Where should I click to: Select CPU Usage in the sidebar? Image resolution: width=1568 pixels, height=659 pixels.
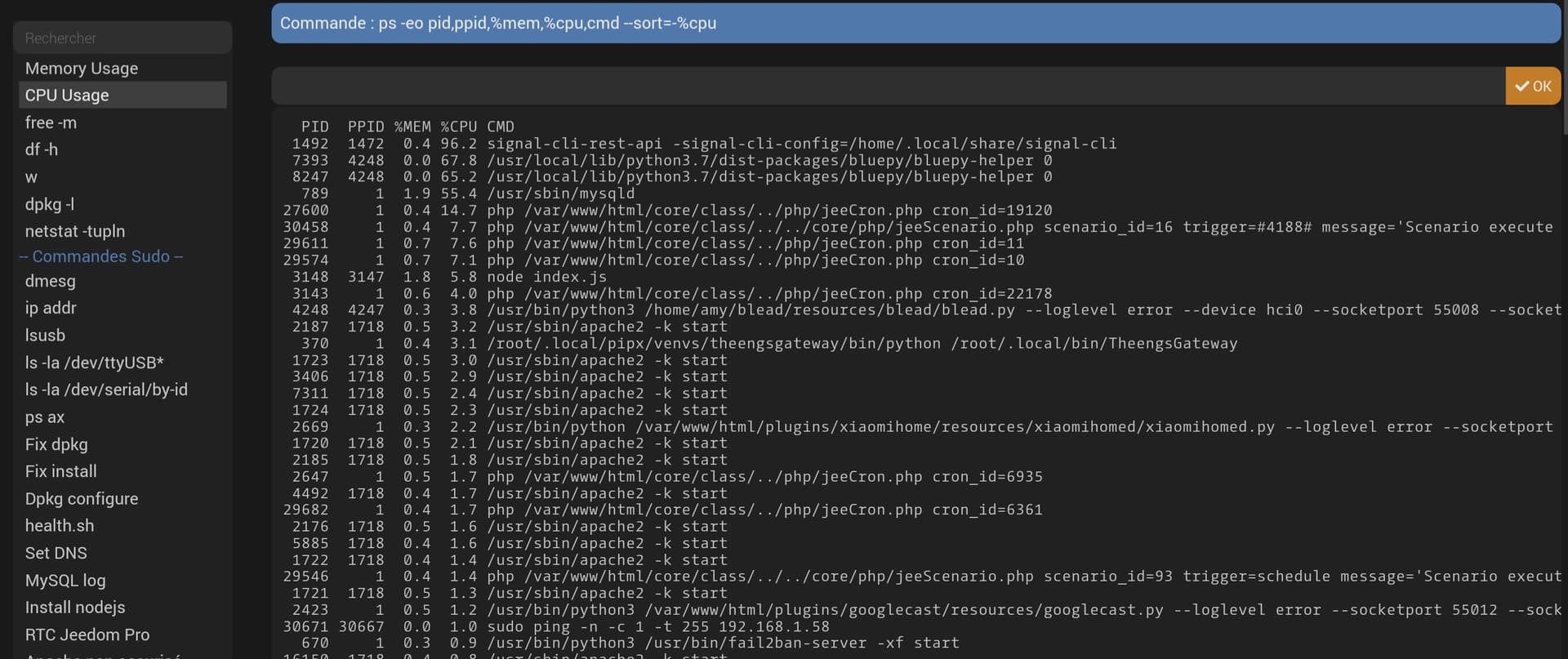tap(67, 96)
